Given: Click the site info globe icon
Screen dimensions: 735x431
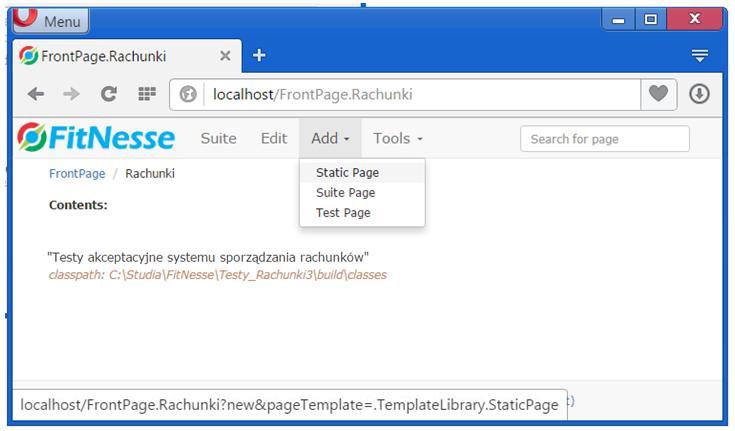Looking at the screenshot, I should [188, 94].
